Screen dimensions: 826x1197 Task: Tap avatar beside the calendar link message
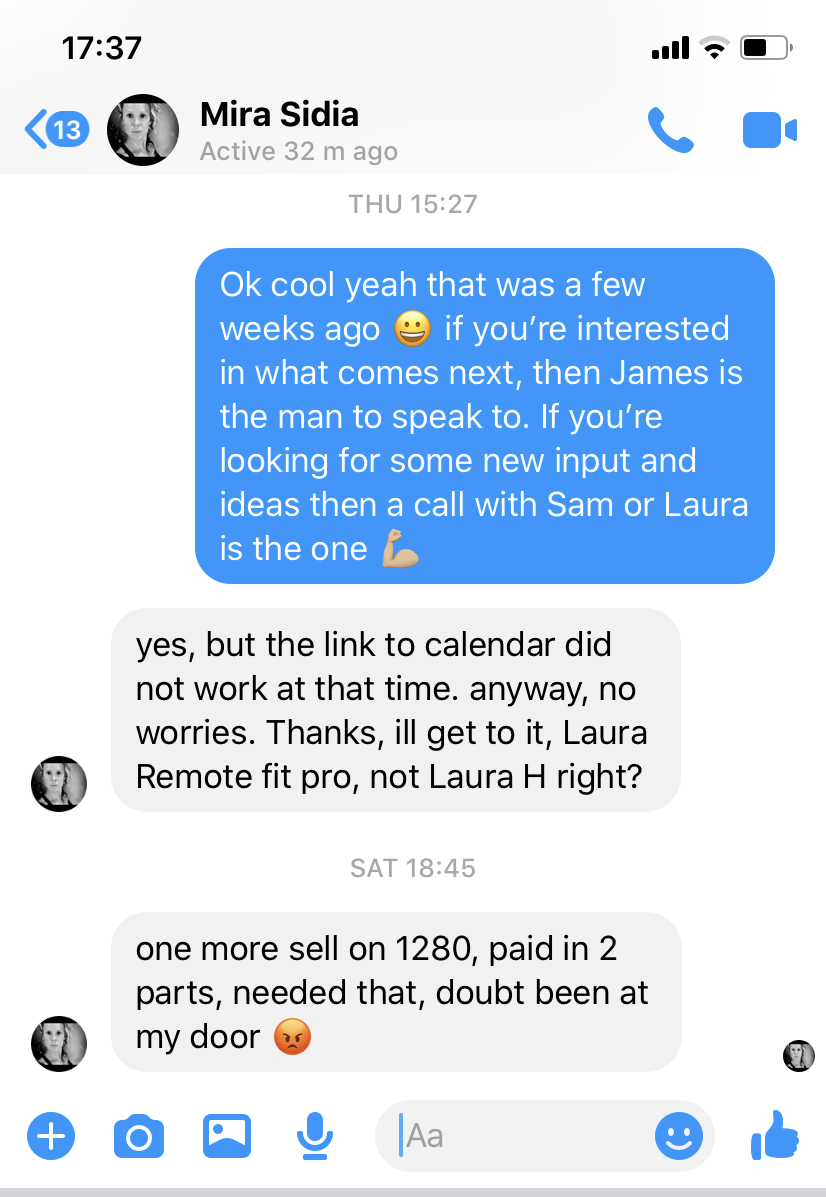(x=59, y=783)
